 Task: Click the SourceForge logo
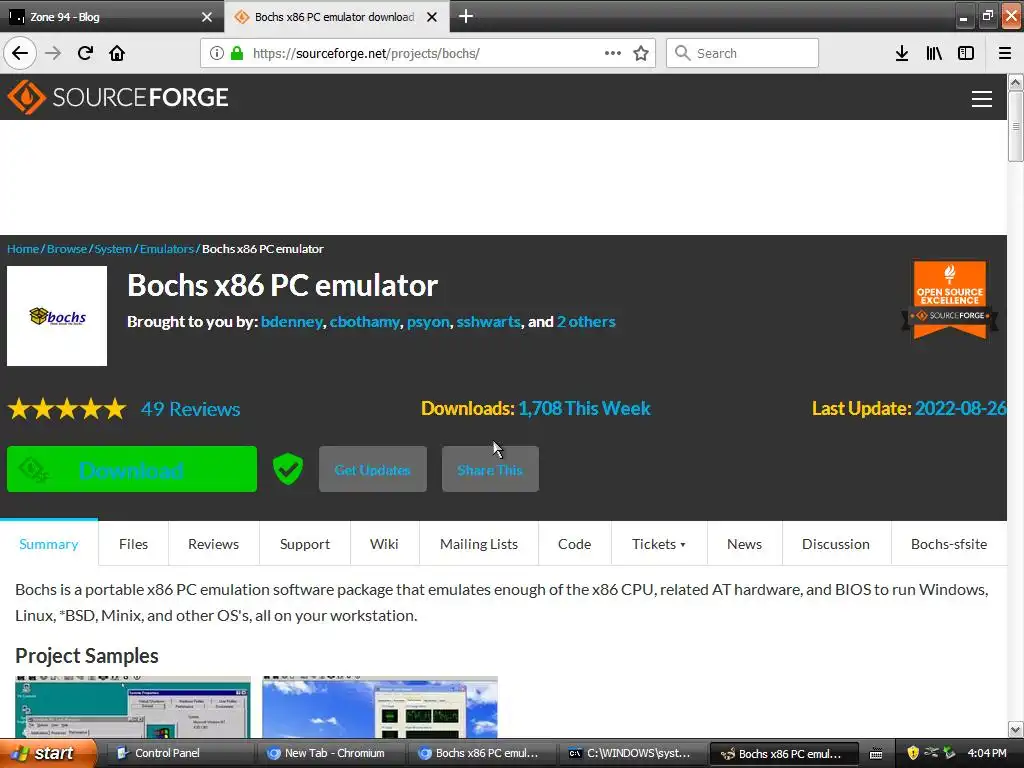pos(118,97)
